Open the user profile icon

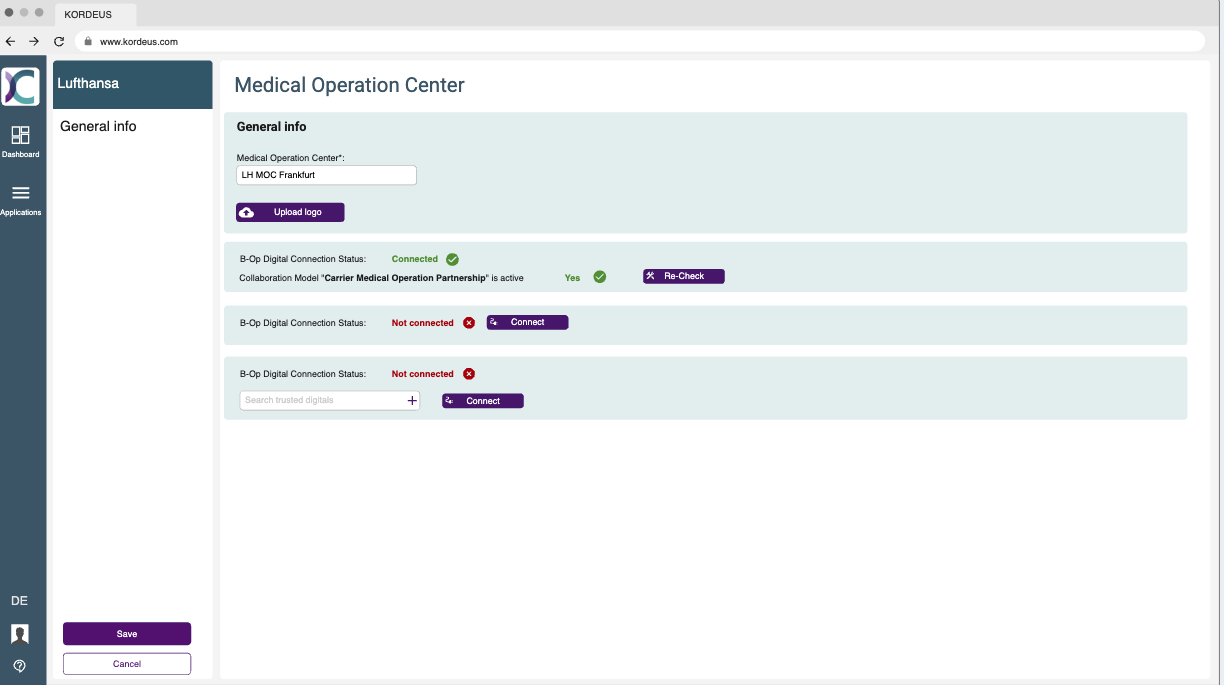pos(19,634)
